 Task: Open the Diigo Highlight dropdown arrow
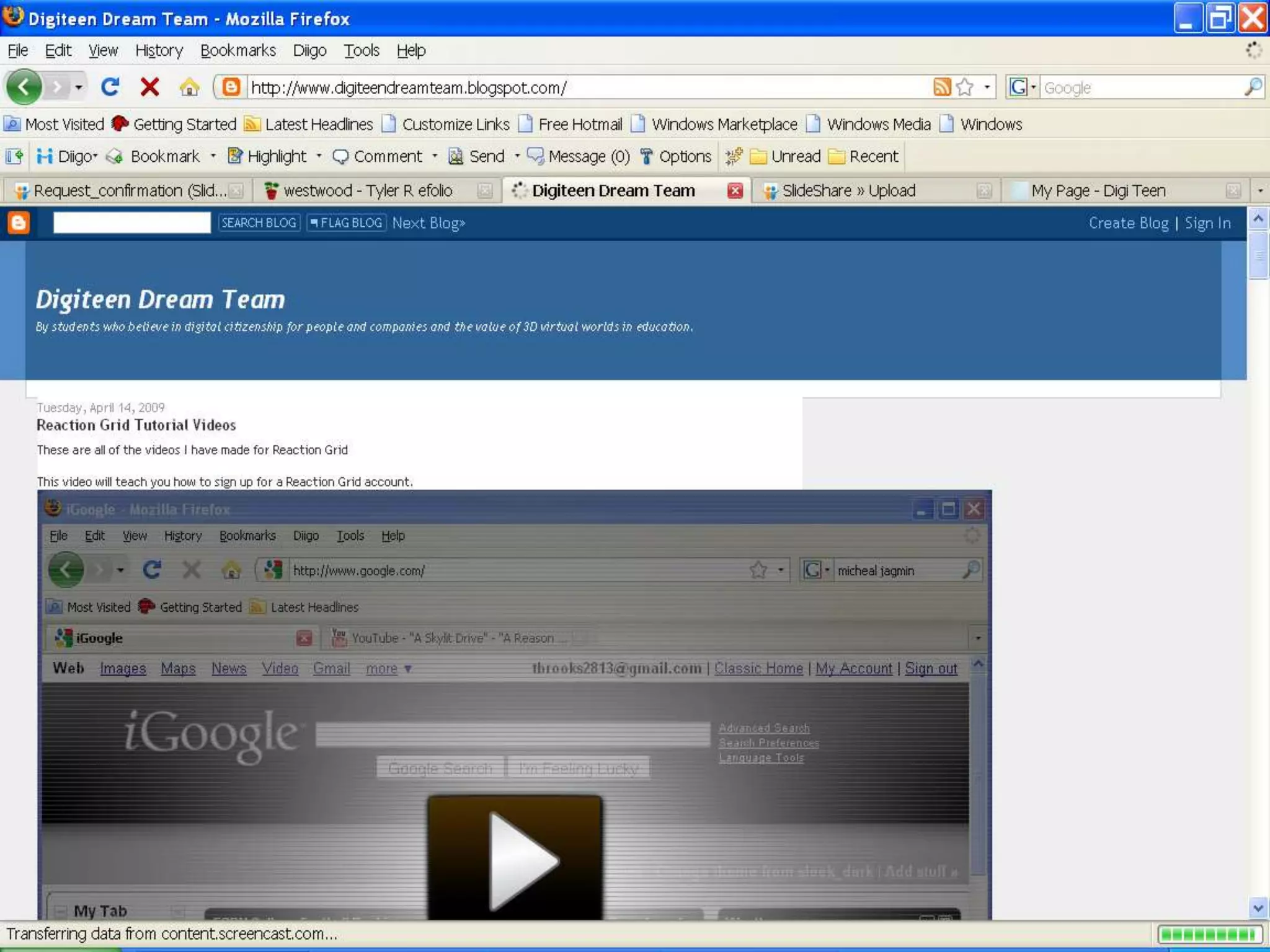pos(319,156)
